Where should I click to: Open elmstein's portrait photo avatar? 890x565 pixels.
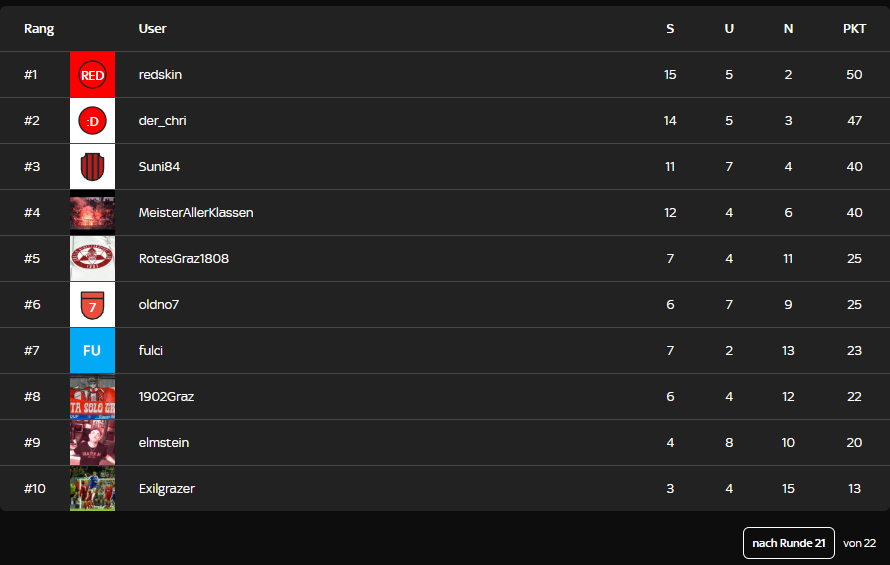(x=92, y=443)
